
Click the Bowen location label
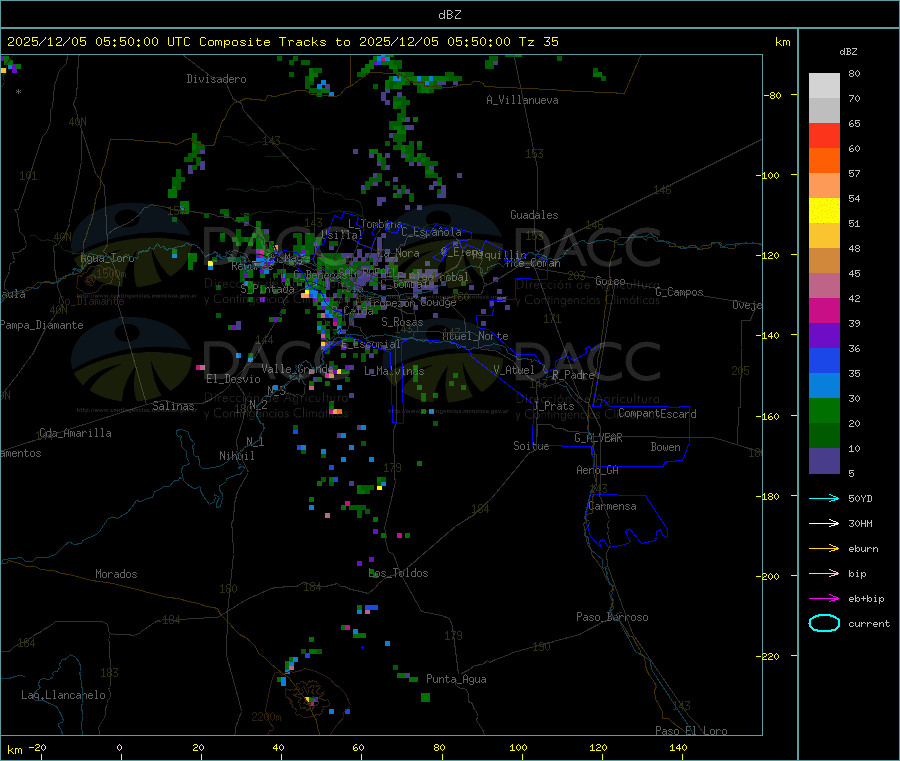click(x=666, y=447)
